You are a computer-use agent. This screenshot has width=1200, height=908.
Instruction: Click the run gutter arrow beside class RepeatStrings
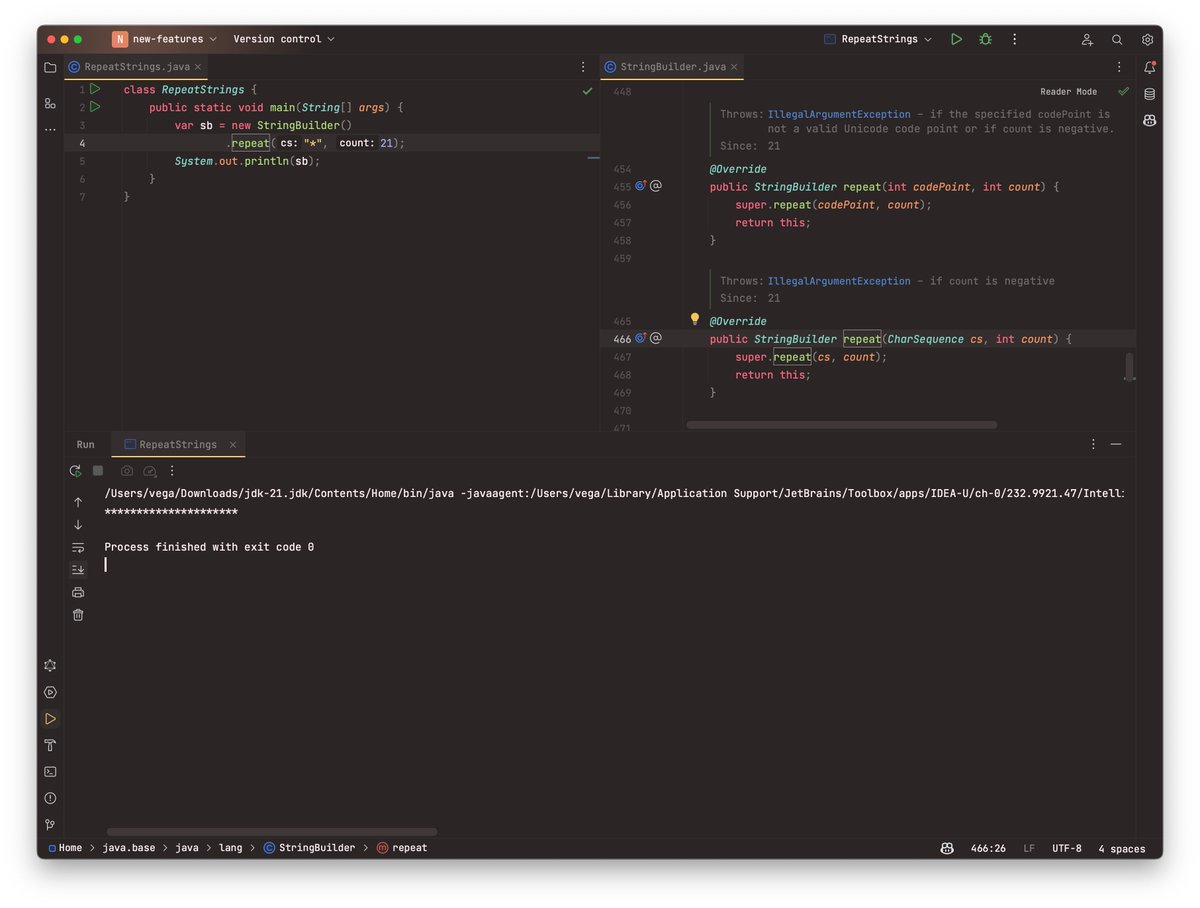pos(96,89)
